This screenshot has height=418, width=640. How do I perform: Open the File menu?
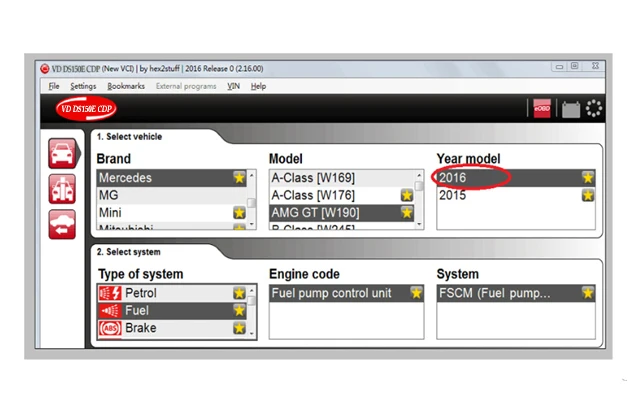54,86
